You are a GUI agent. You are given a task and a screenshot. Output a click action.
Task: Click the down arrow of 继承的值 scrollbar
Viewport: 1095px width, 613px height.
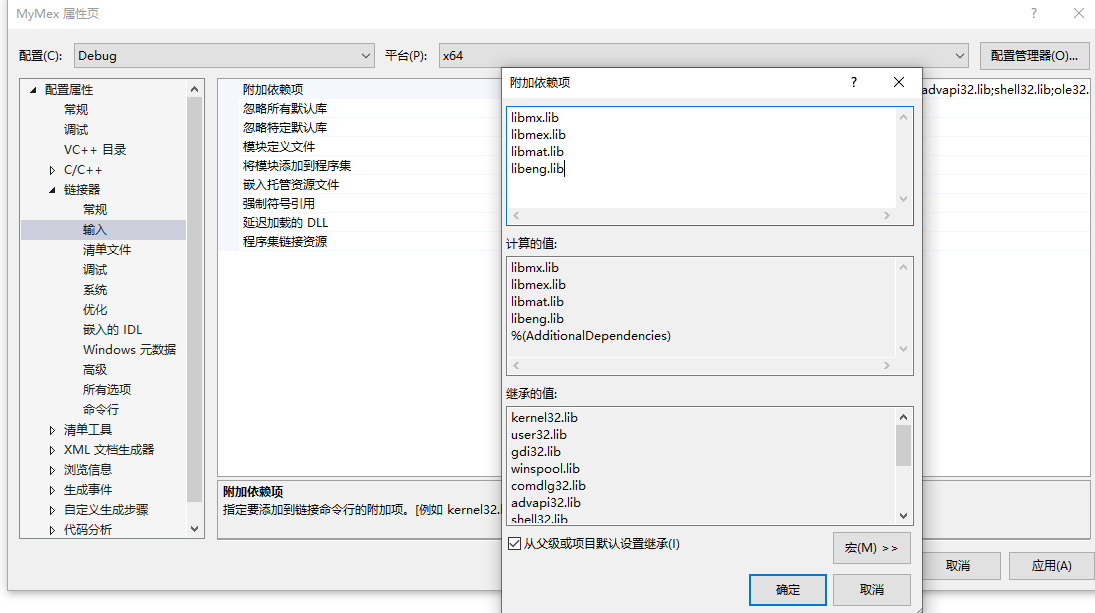click(x=903, y=513)
